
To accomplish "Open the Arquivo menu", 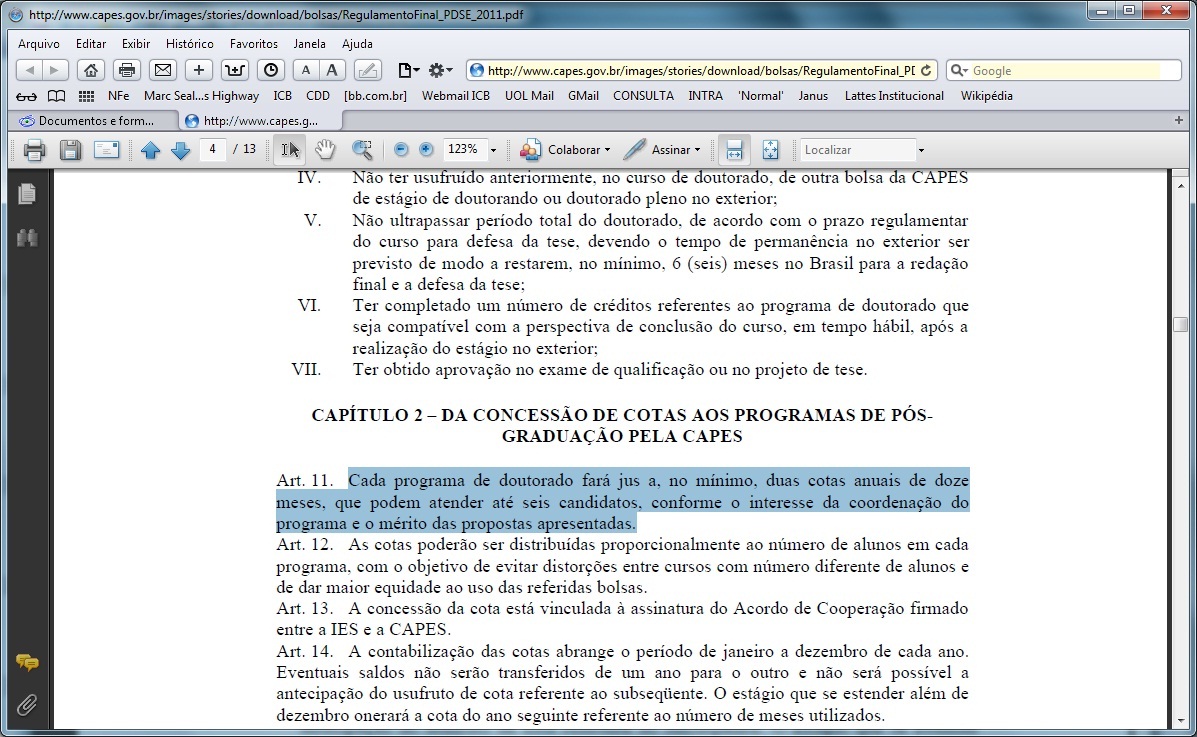I will coord(39,44).
